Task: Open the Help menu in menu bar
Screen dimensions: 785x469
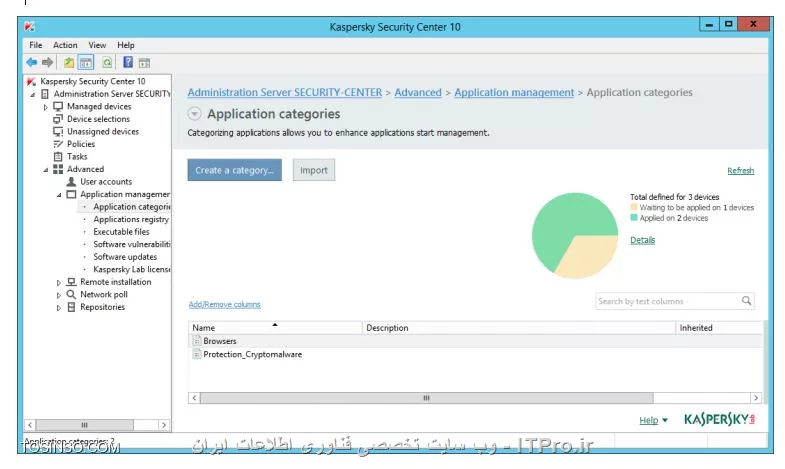Action: 126,45
